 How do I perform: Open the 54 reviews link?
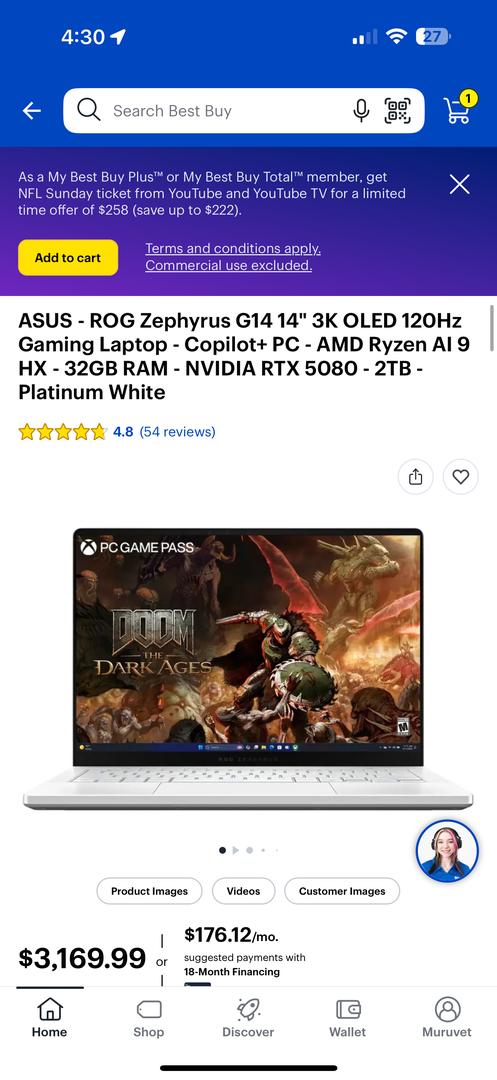[178, 432]
